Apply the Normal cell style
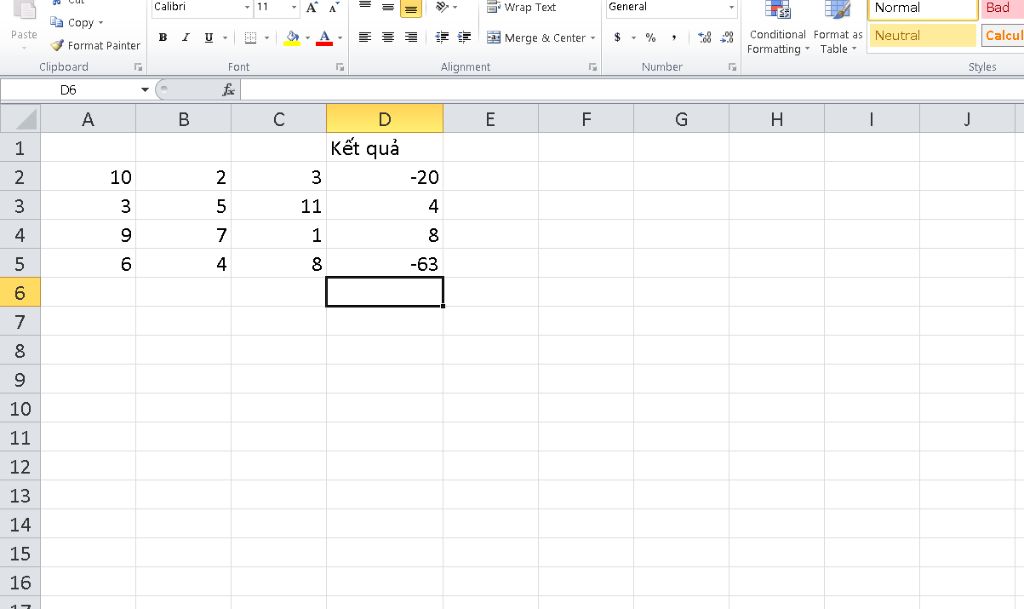 (x=923, y=8)
